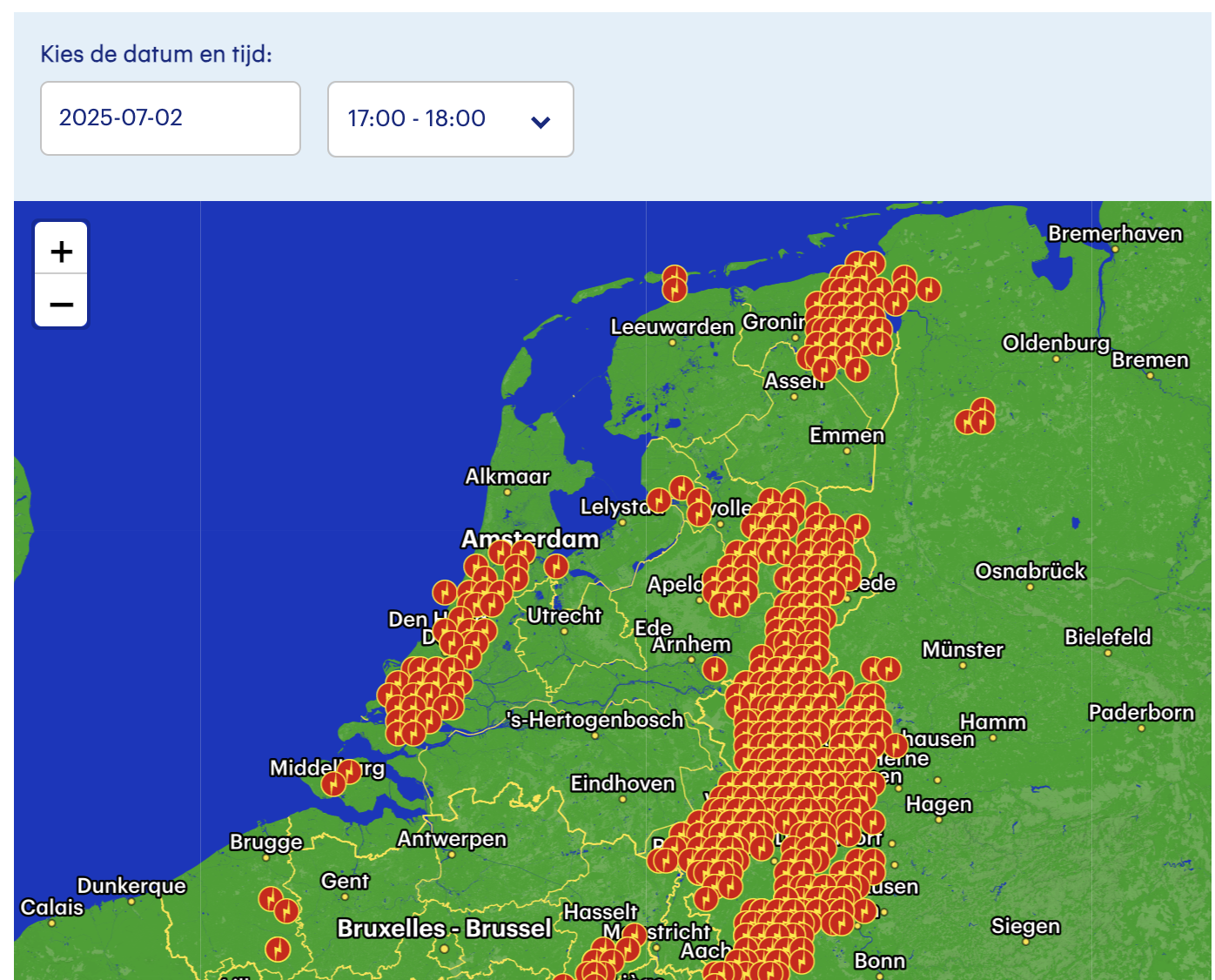Click the Oldenburg city label
Viewport: 1215px width, 980px height.
pos(1056,343)
